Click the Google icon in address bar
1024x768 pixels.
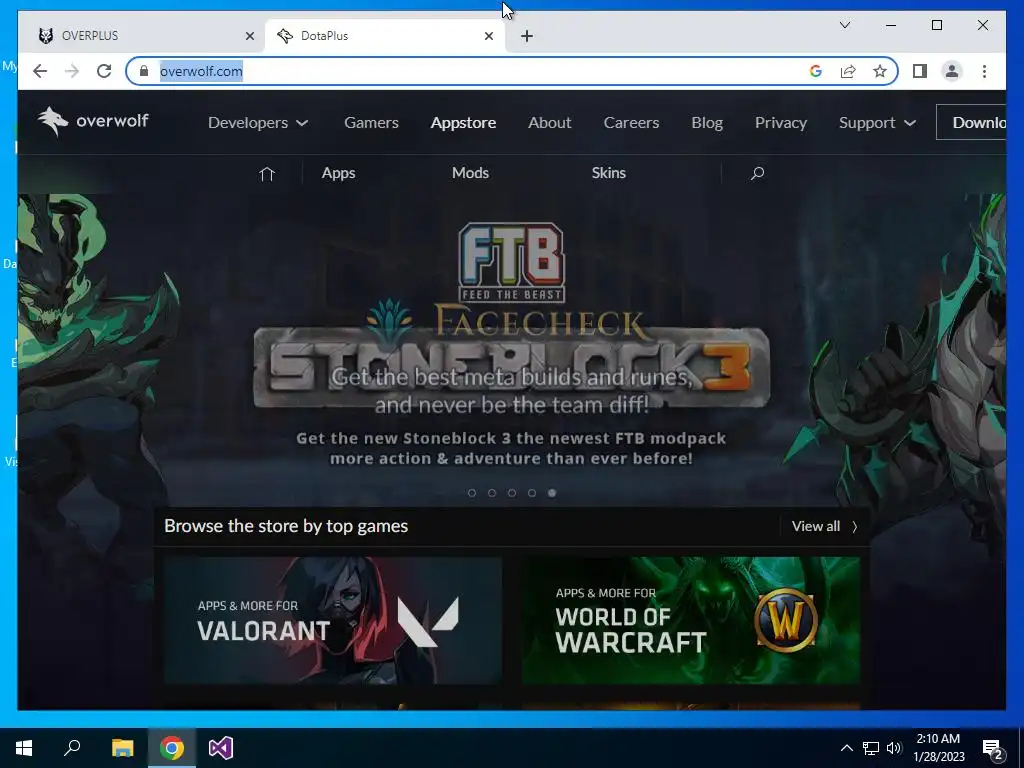click(815, 71)
